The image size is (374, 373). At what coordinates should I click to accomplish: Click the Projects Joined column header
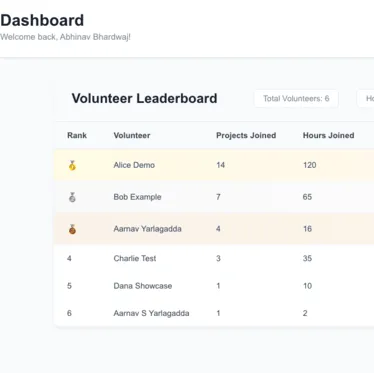click(246, 135)
